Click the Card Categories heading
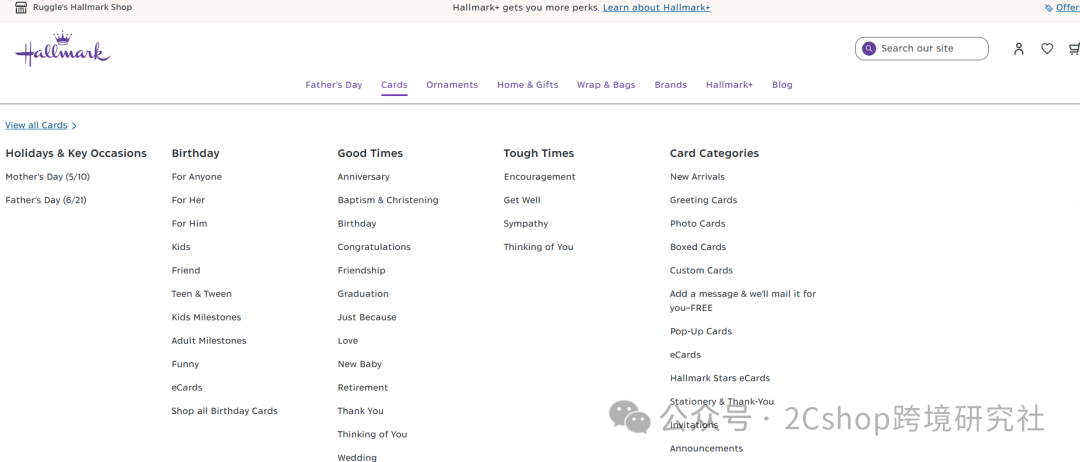Screen dimensions: 1080x462 (714, 154)
